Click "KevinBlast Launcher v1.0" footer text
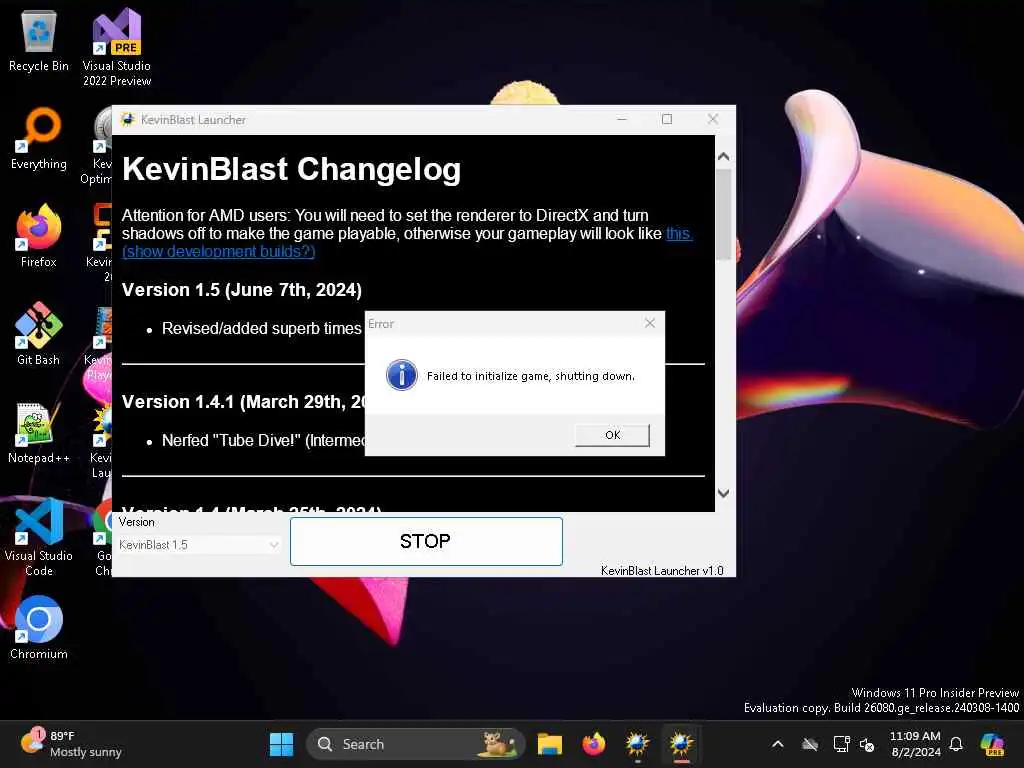 pos(662,570)
